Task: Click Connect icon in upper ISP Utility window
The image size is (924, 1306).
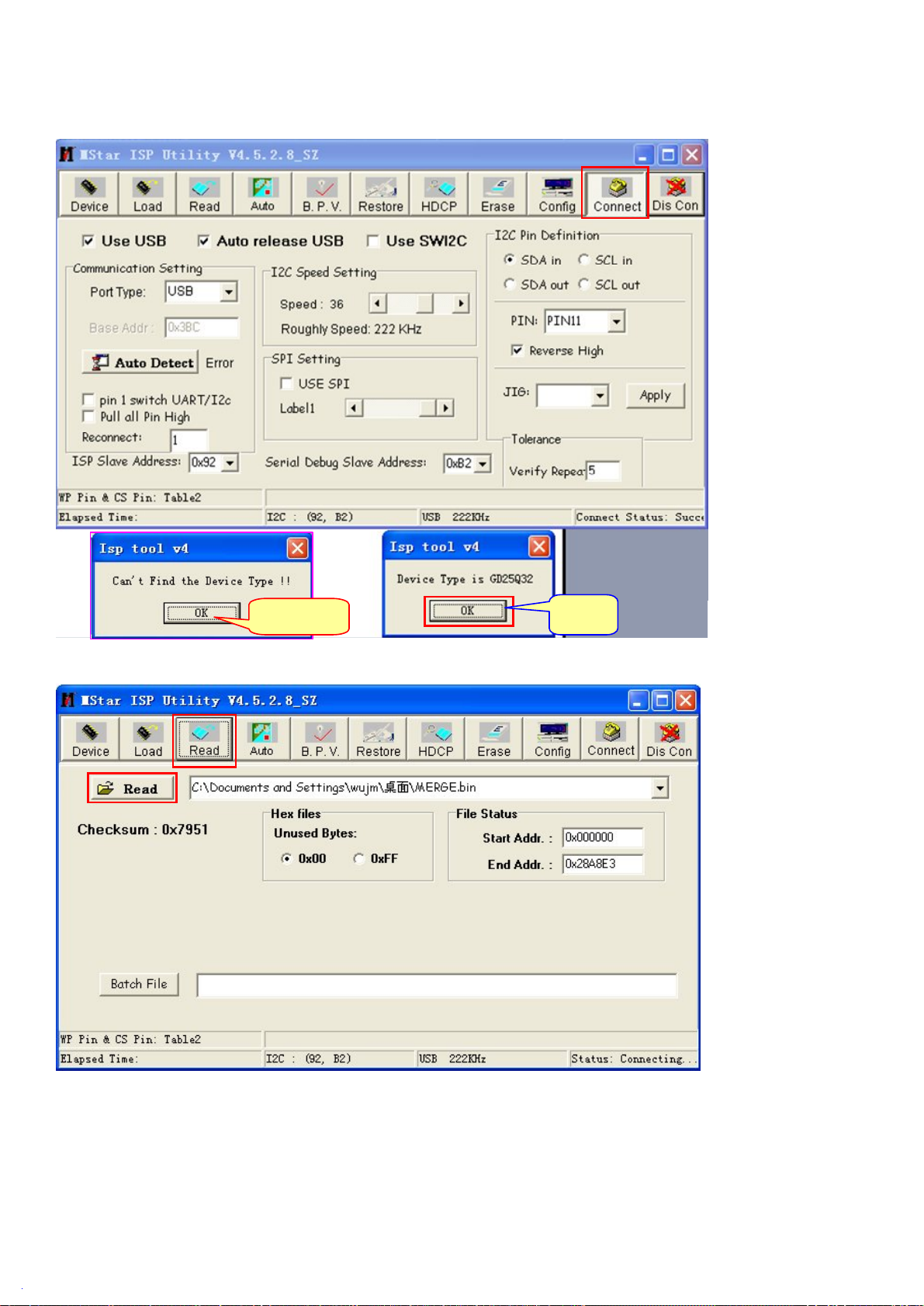Action: [x=617, y=194]
